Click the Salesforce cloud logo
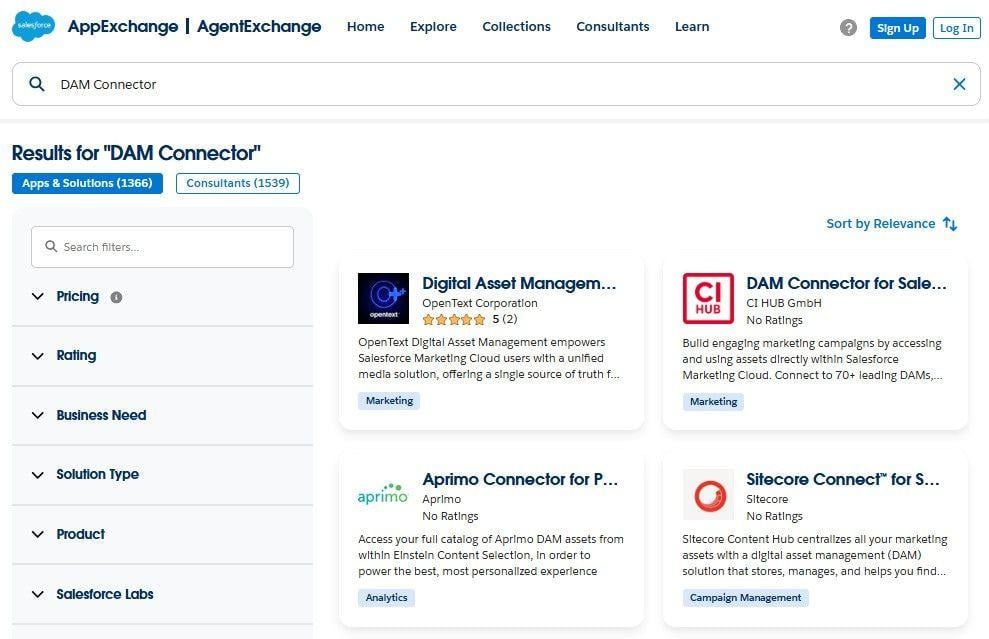The height and width of the screenshot is (639, 989). coord(33,27)
